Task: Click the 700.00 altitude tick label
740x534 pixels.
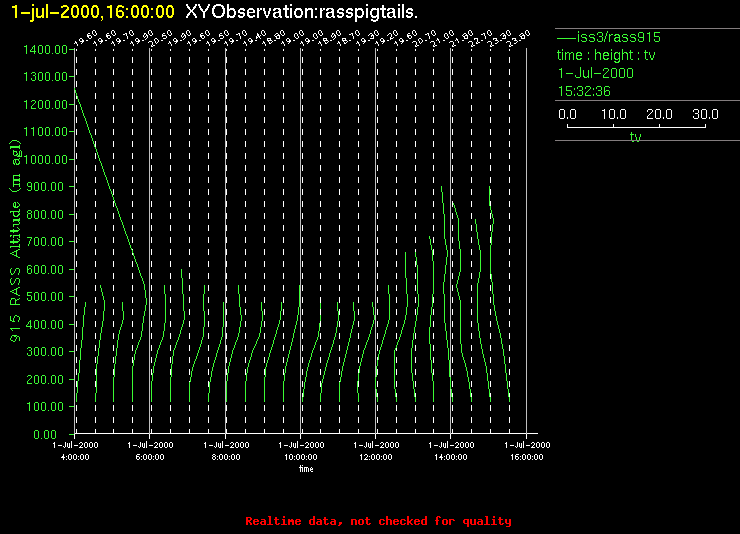Action: [x=47, y=242]
